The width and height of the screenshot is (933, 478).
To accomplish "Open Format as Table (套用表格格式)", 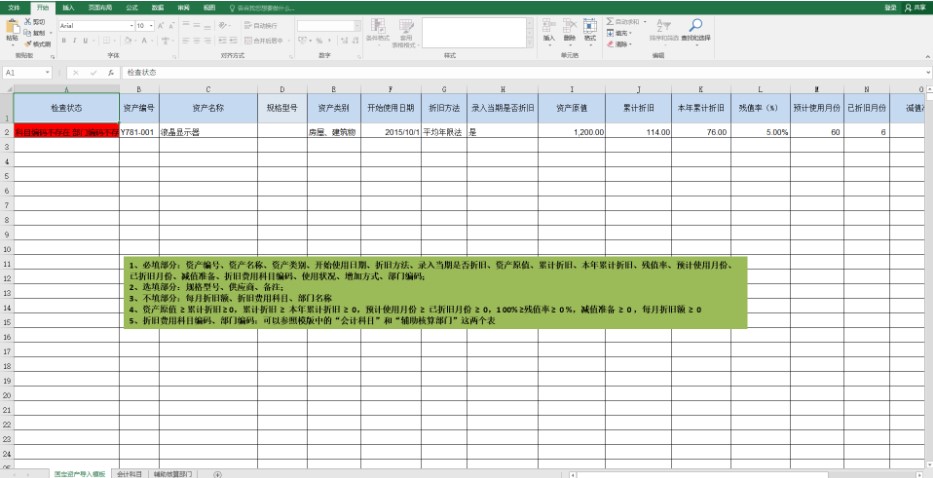I will pyautogui.click(x=406, y=33).
